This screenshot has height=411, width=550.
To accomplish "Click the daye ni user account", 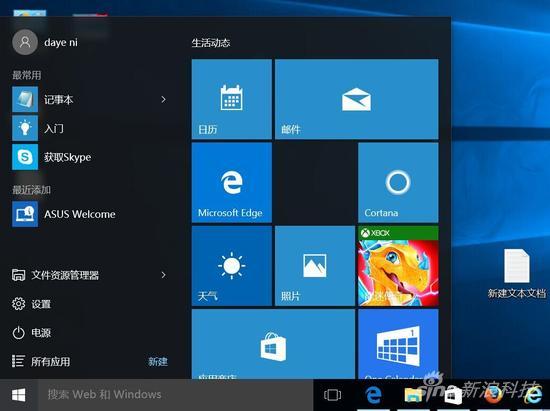I will tap(45, 42).
